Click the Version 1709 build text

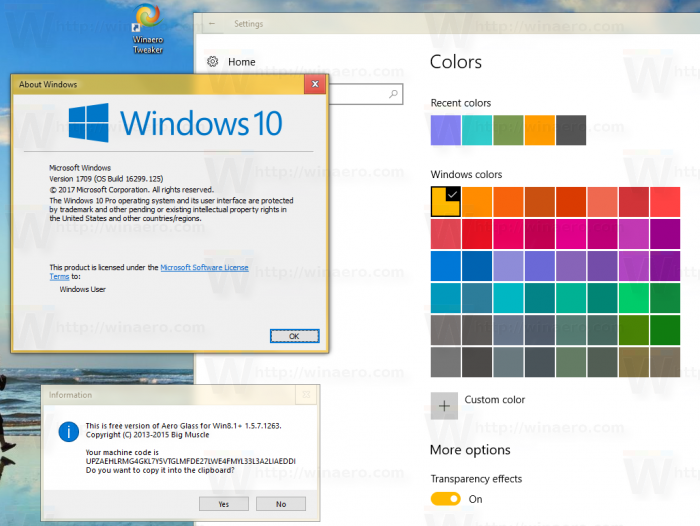point(106,179)
